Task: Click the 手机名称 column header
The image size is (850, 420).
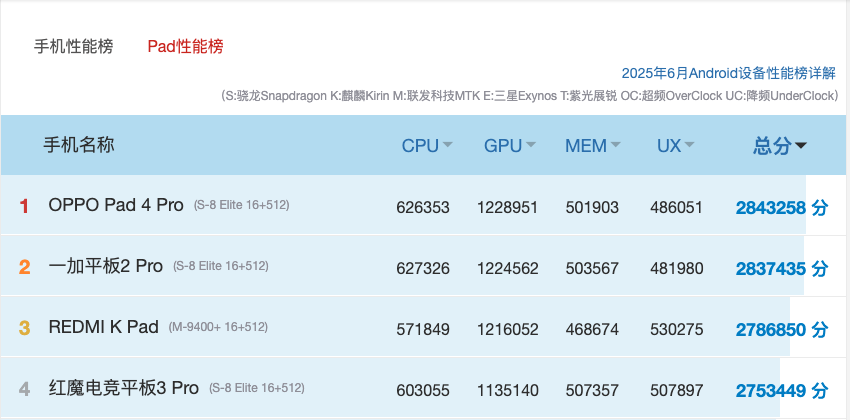Action: 79,145
